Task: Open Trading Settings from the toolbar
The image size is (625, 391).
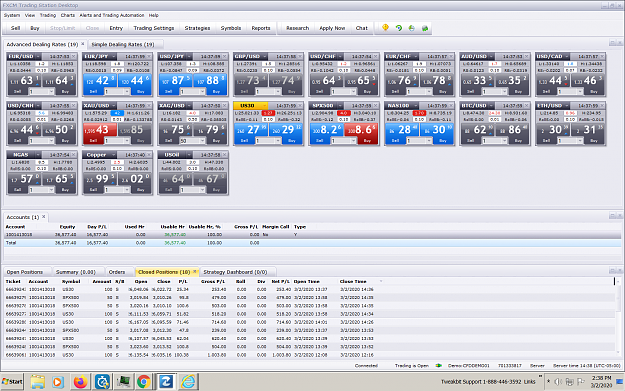Action: (154, 28)
